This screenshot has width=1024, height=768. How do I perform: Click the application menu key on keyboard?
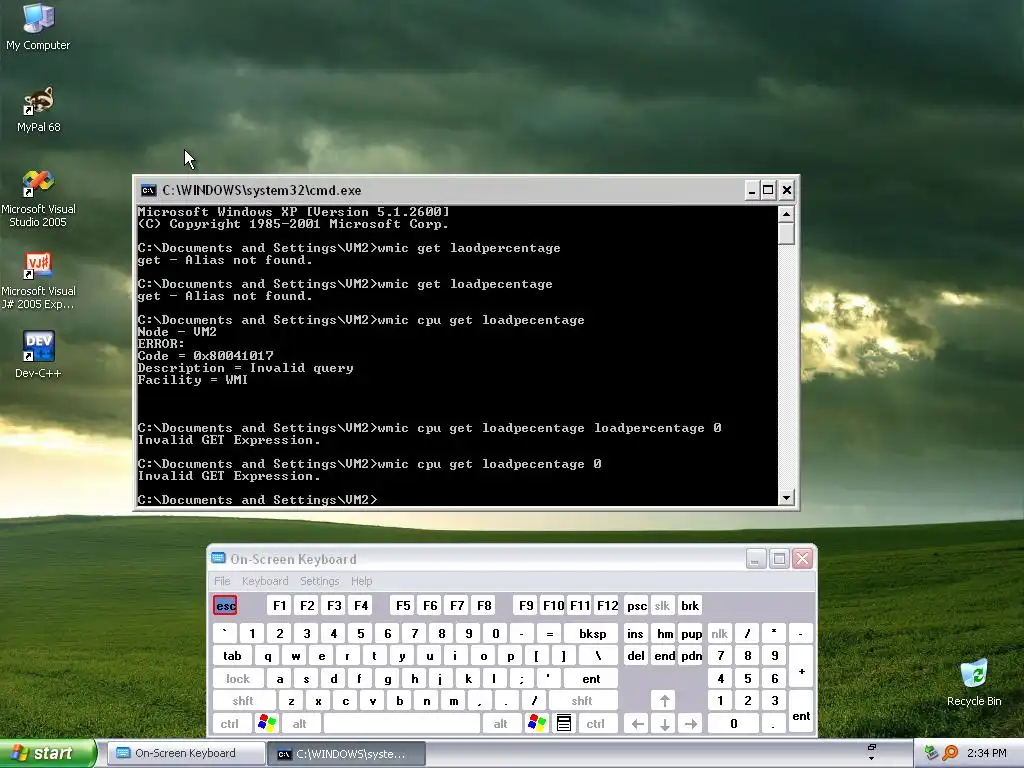click(564, 723)
